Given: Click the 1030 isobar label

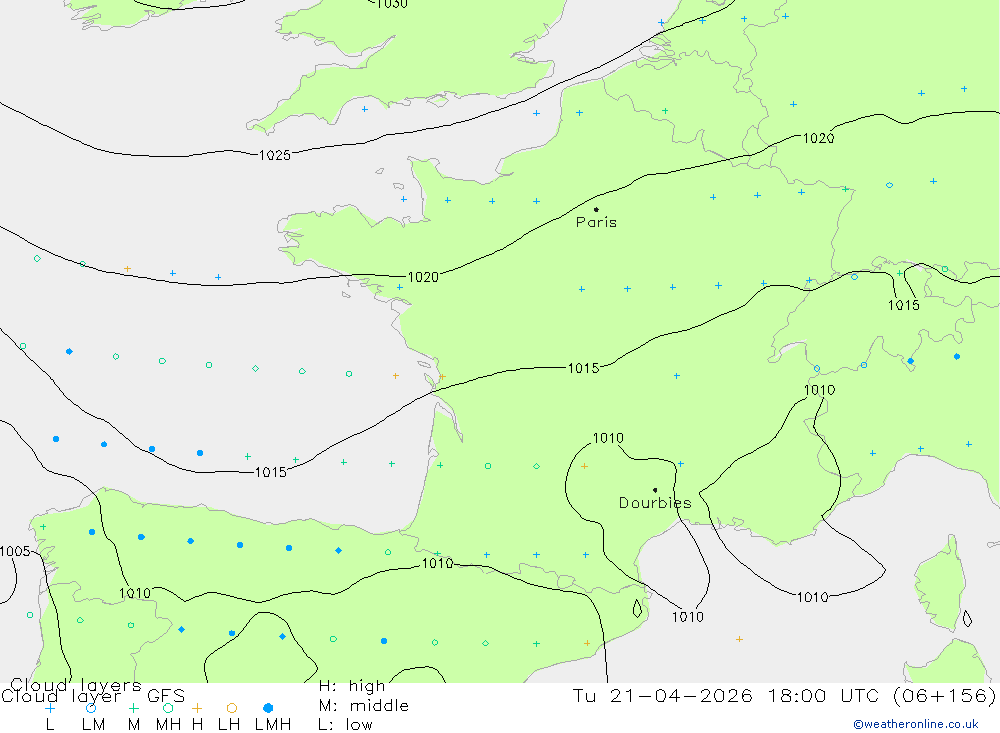Looking at the screenshot, I should click(392, 4).
